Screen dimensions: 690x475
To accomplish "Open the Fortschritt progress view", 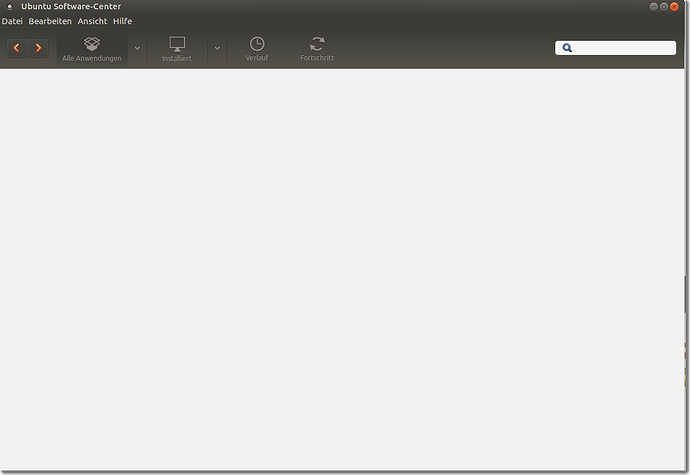I will (x=317, y=49).
